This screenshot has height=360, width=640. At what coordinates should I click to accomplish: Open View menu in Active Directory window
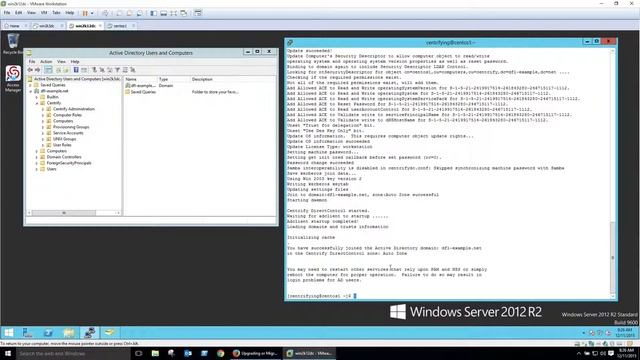tap(61, 62)
